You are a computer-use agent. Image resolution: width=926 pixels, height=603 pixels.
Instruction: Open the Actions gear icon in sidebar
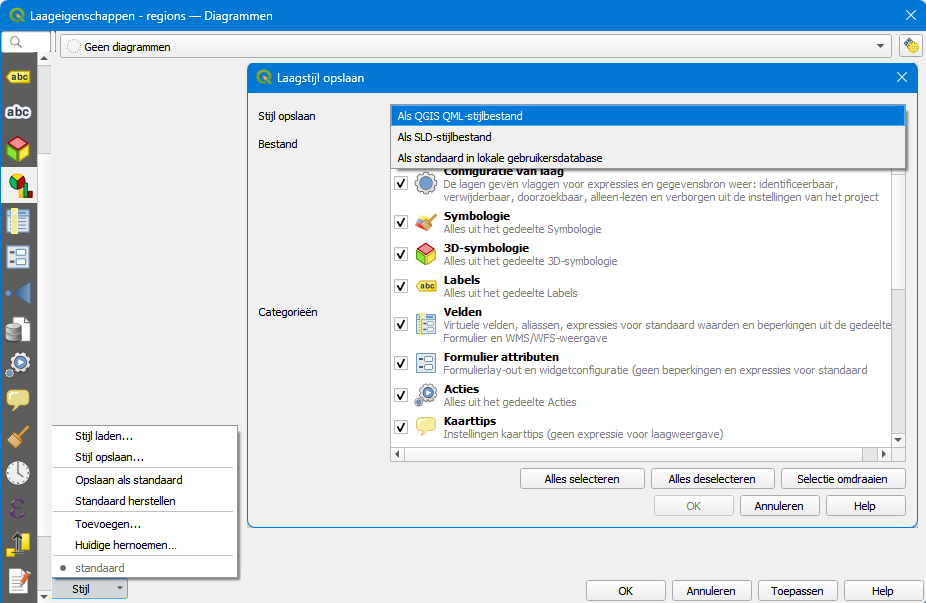[18, 364]
